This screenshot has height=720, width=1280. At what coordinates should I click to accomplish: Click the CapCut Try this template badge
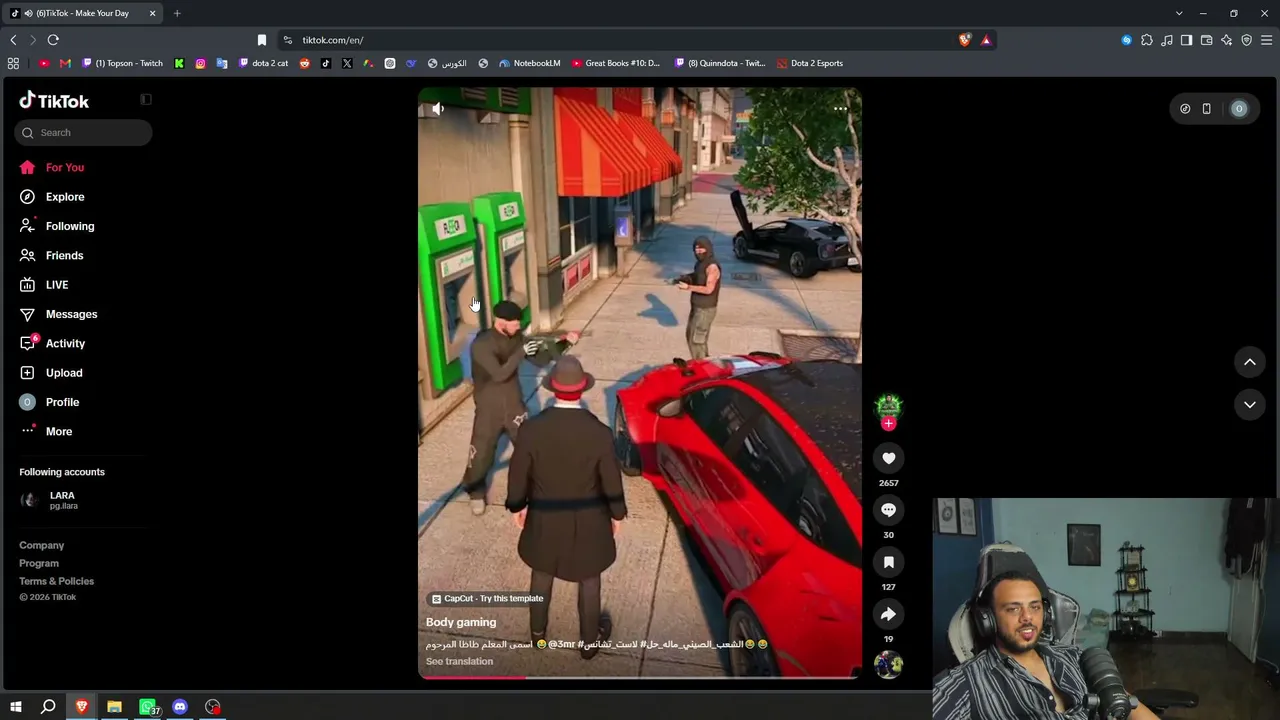(x=487, y=598)
